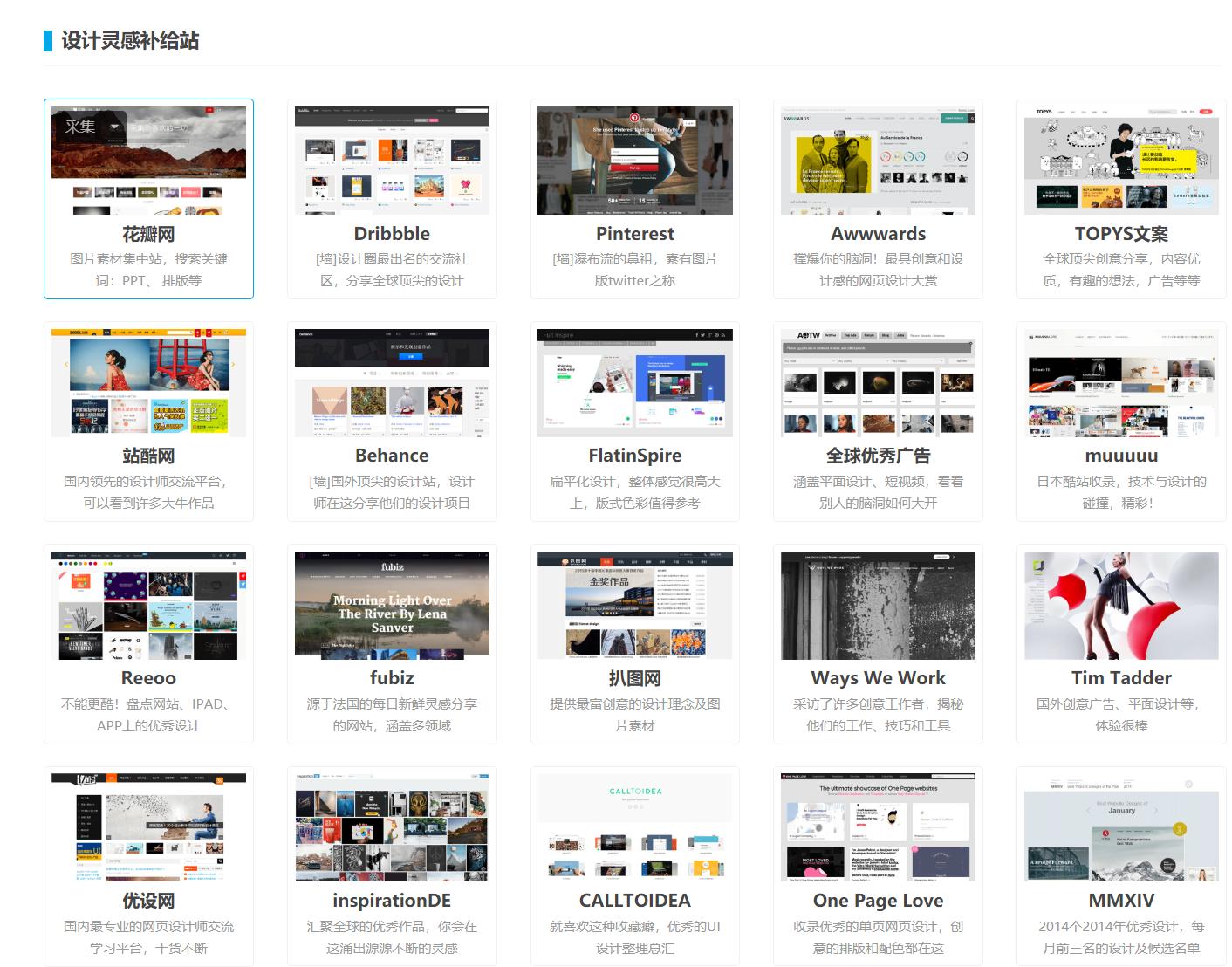The height and width of the screenshot is (967, 1232).
Task: Open the 优设网 screenshot thumbnail
Action: [148, 828]
